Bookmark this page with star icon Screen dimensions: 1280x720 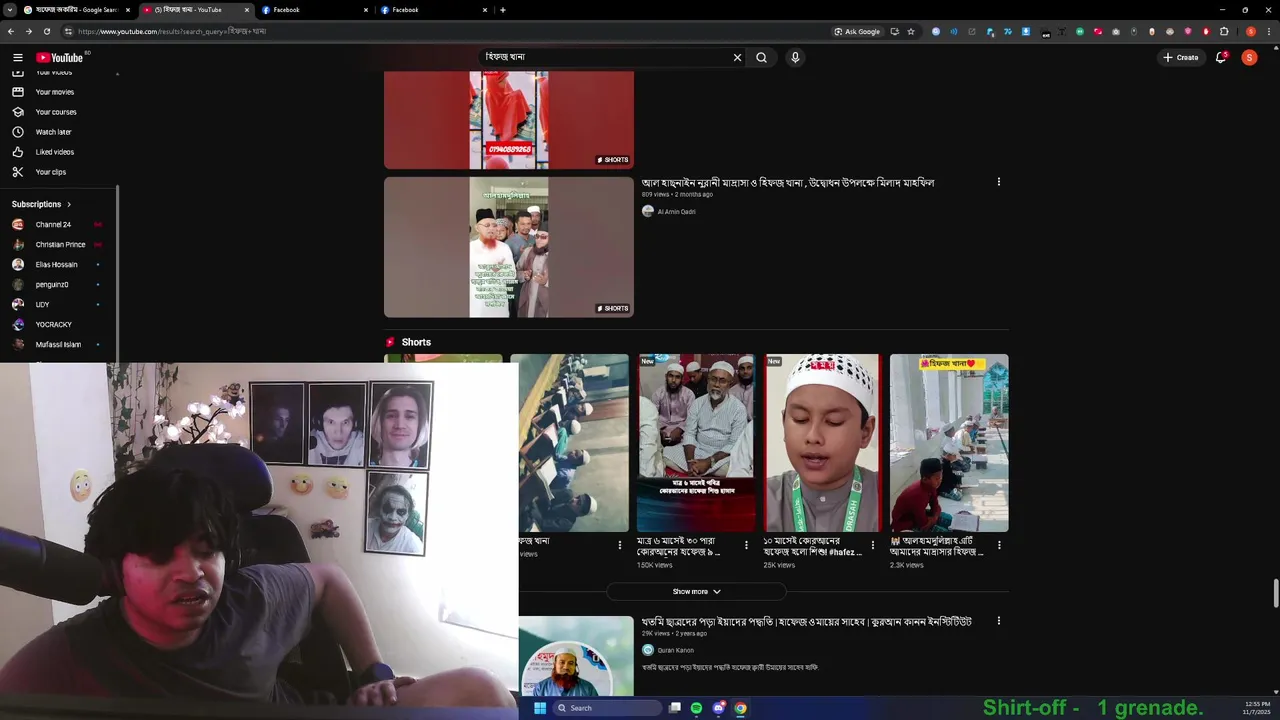tap(911, 31)
